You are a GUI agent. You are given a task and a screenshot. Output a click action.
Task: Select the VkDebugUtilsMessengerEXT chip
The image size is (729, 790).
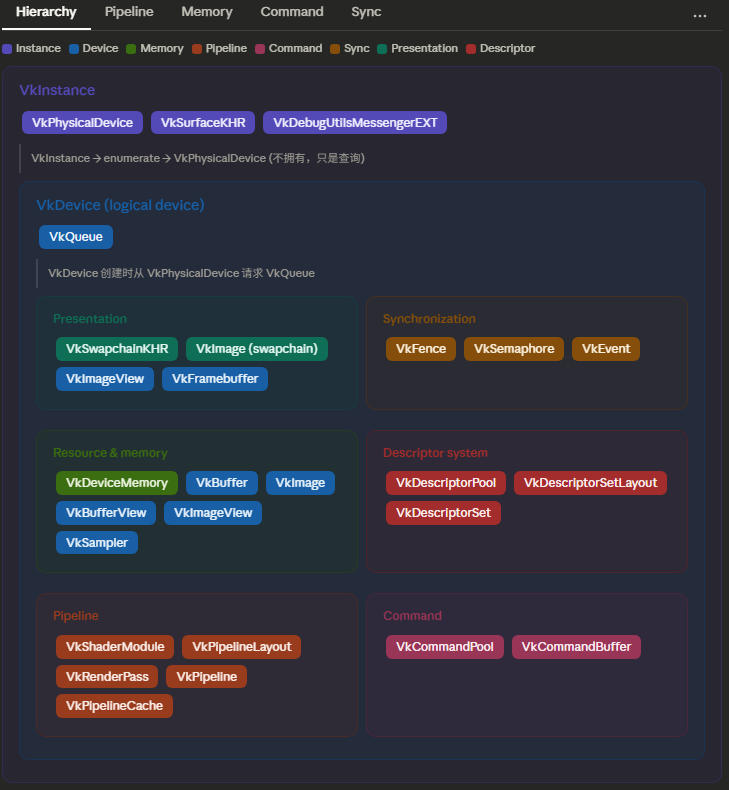click(355, 122)
